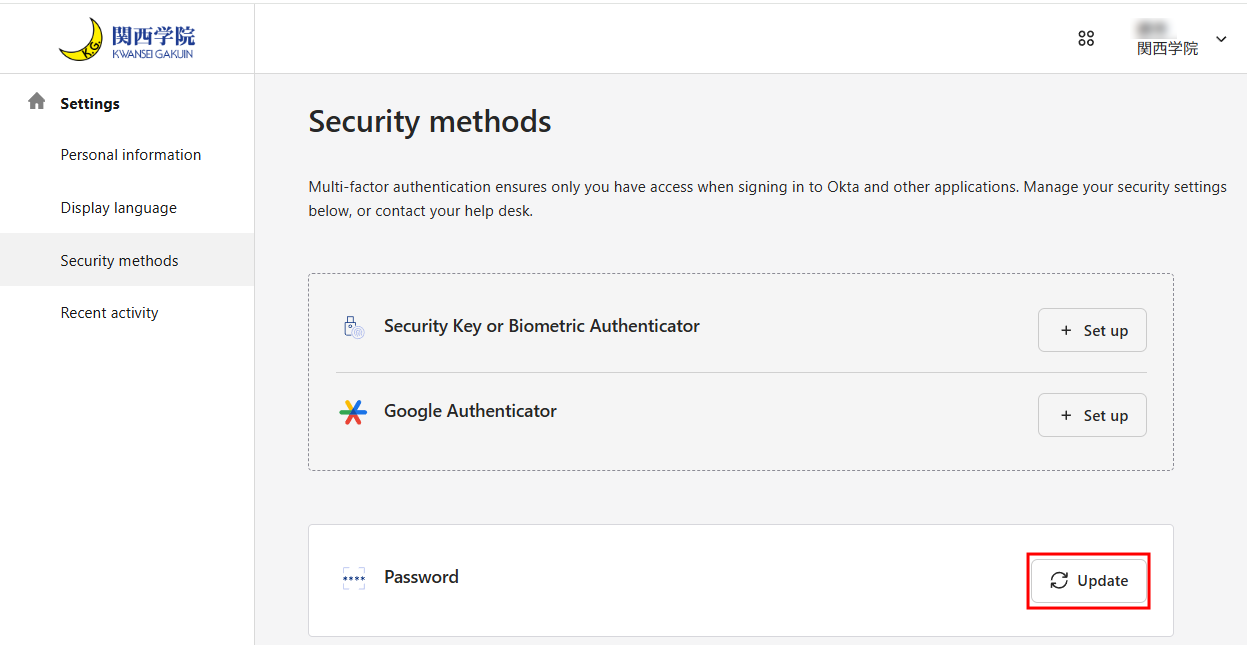Click the Google Authenticator asterisk icon
Screen dimensions: 1247x645
coord(353,412)
